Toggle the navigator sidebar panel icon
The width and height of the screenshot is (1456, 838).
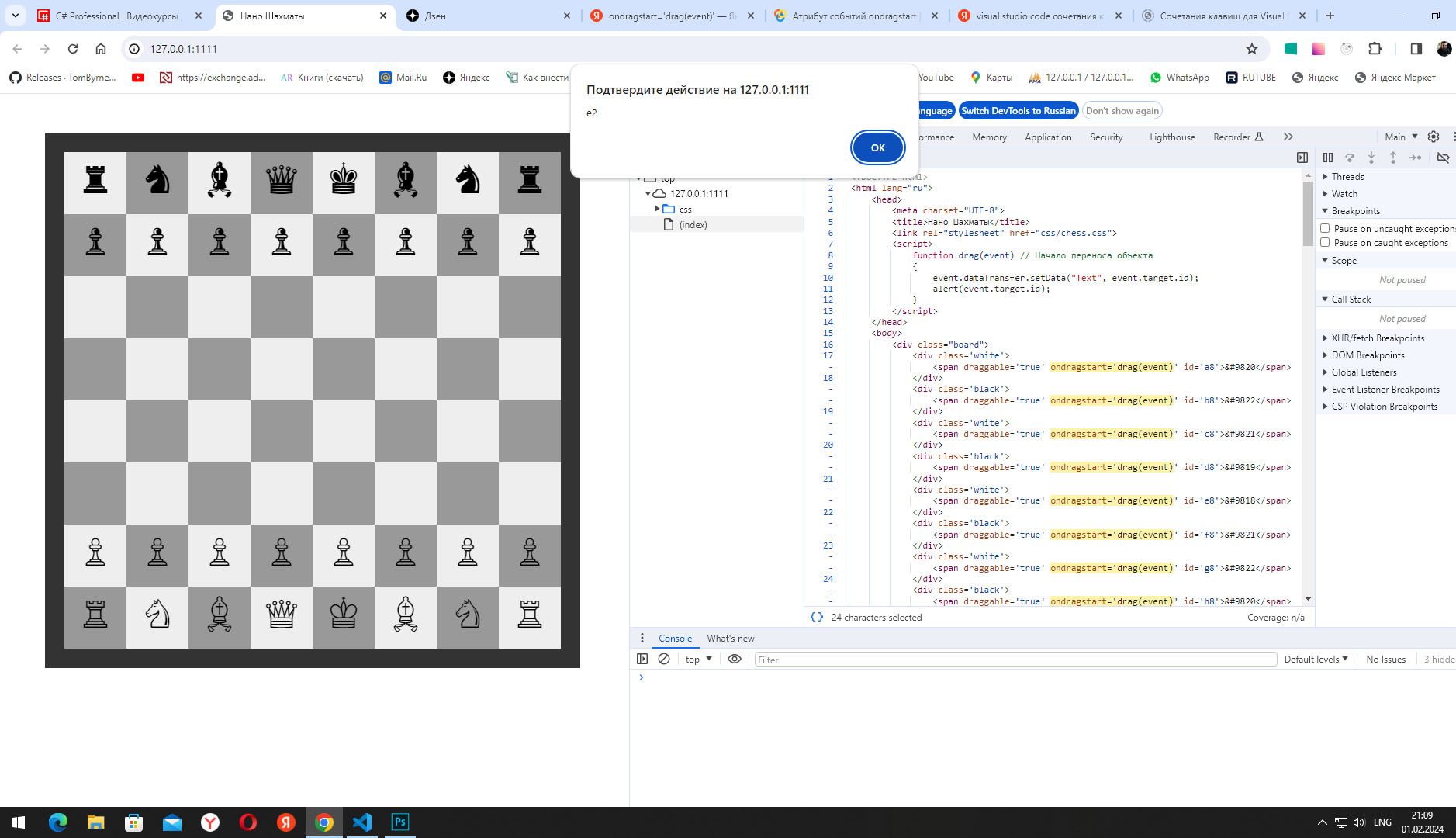(x=1302, y=158)
